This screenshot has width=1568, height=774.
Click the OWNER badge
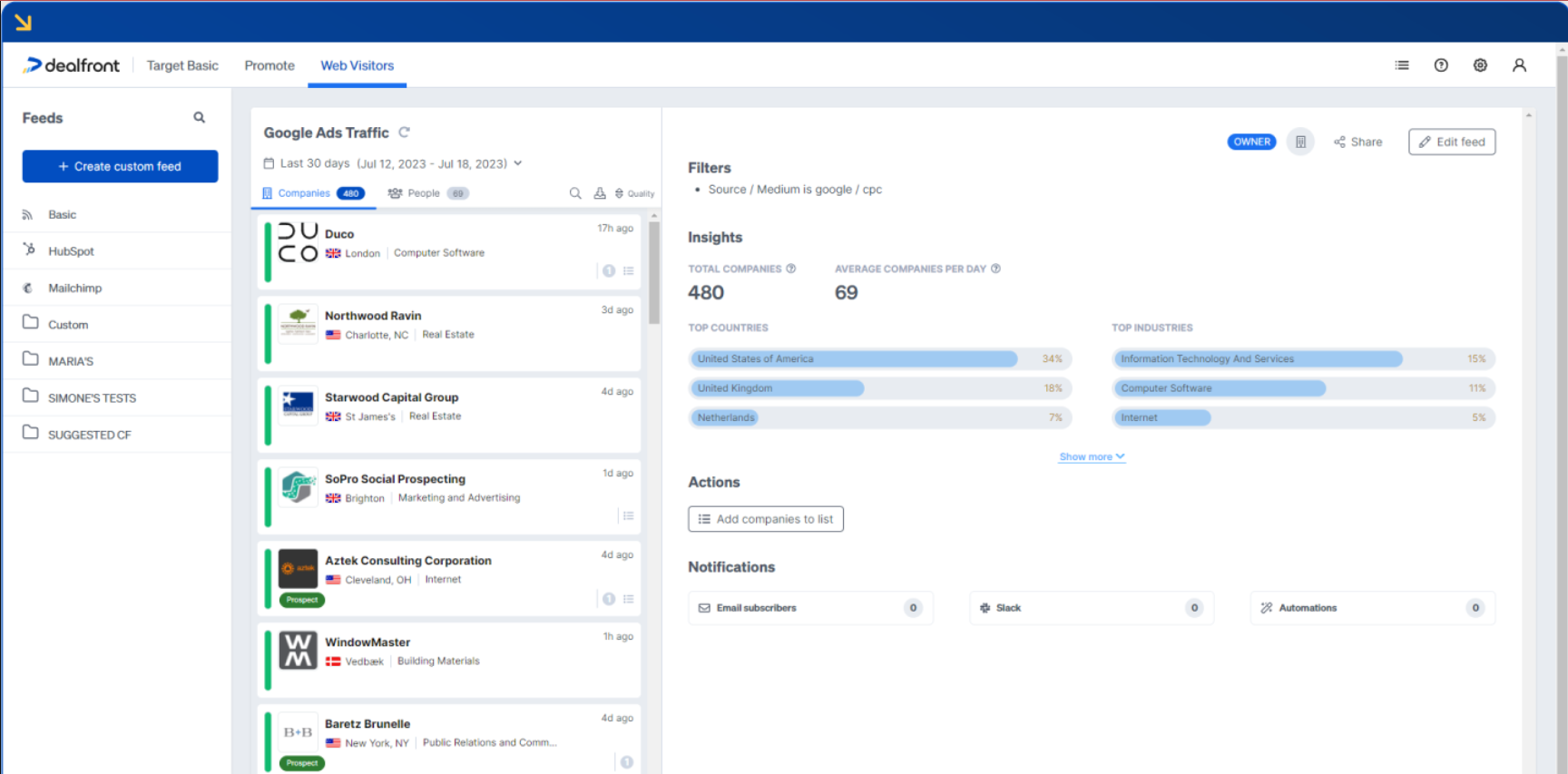(x=1251, y=142)
